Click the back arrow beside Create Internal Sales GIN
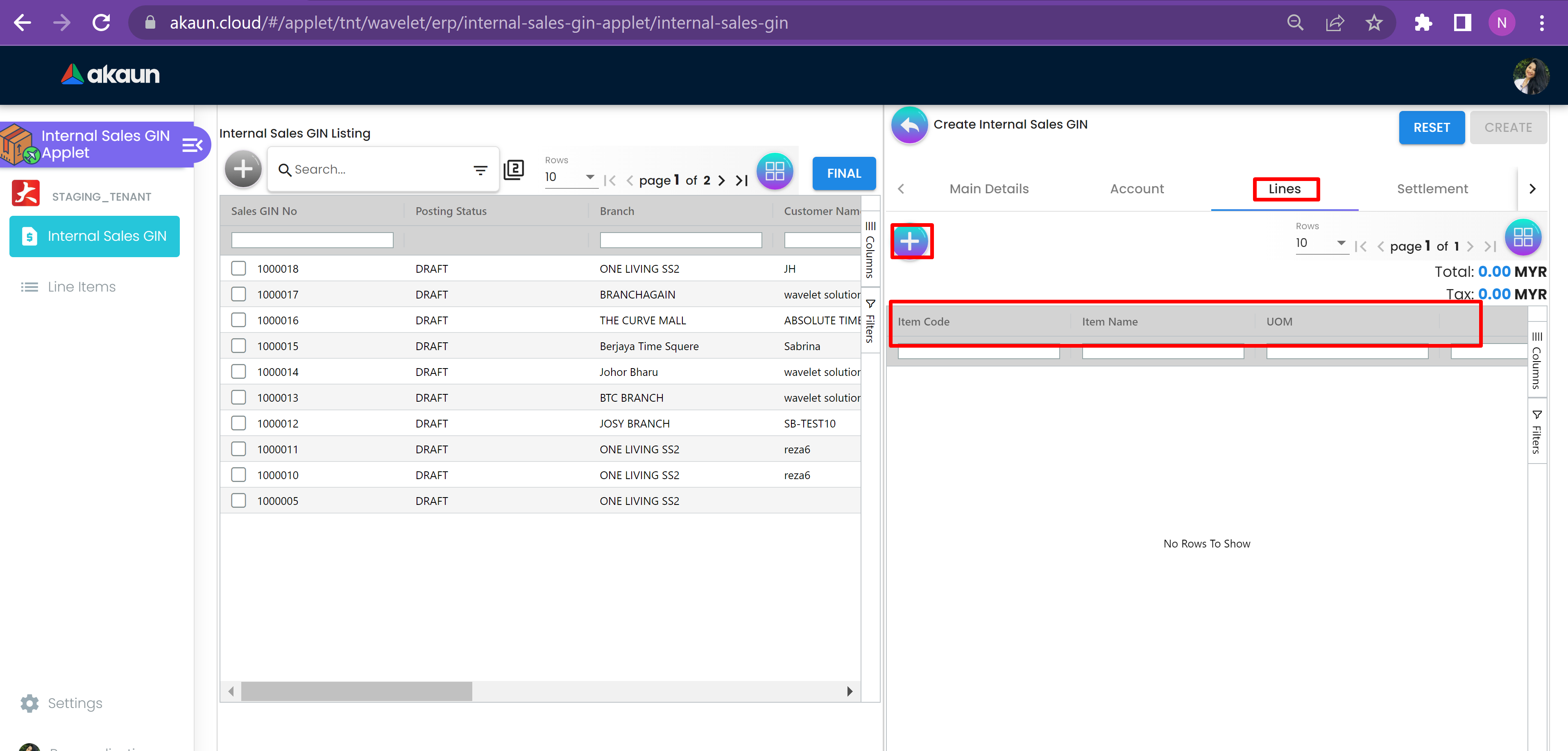Image resolution: width=1568 pixels, height=751 pixels. (909, 125)
